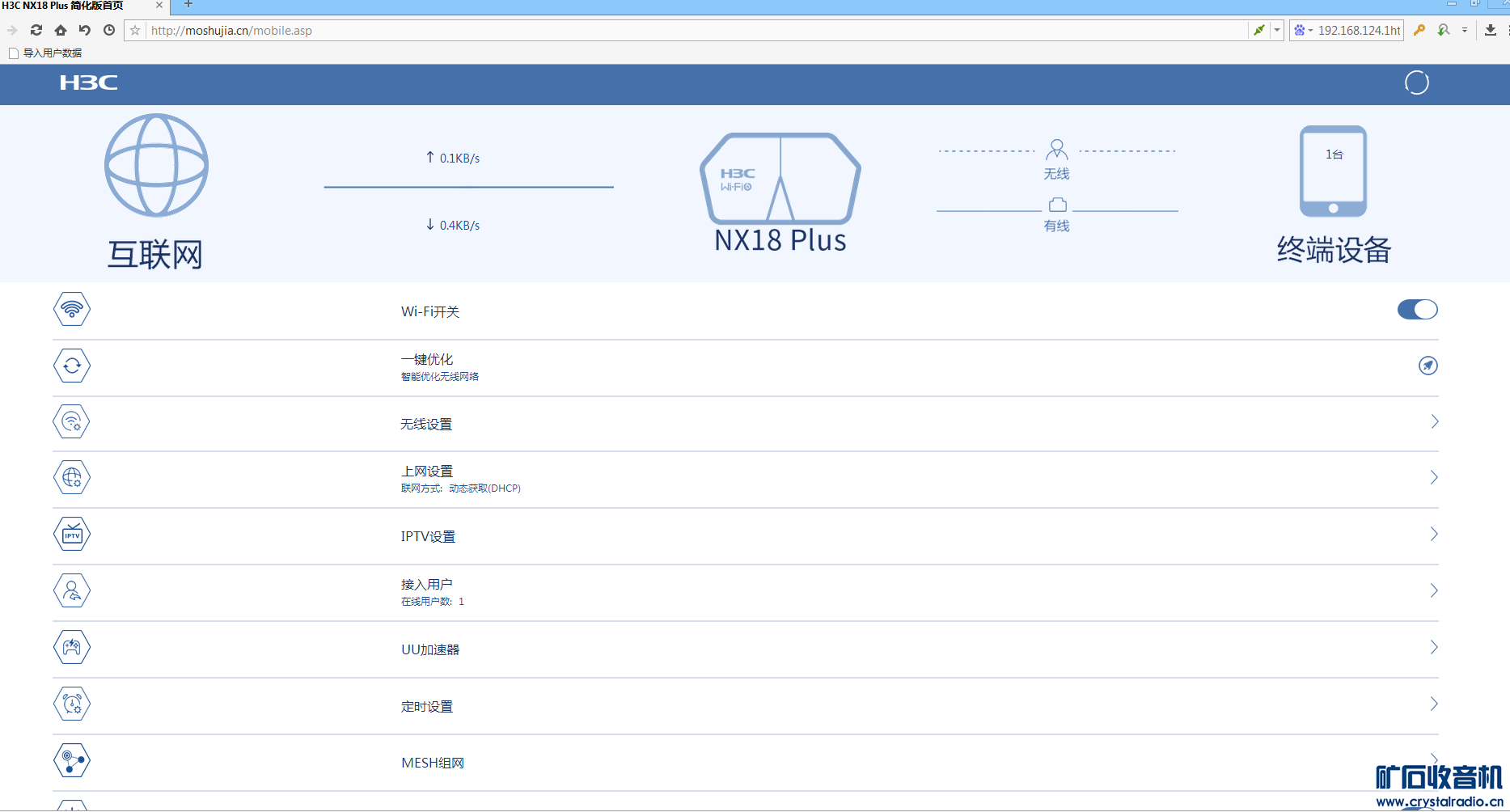The width and height of the screenshot is (1510, 812).
Task: Click the MESH networking hexagon icon
Action: click(x=72, y=760)
